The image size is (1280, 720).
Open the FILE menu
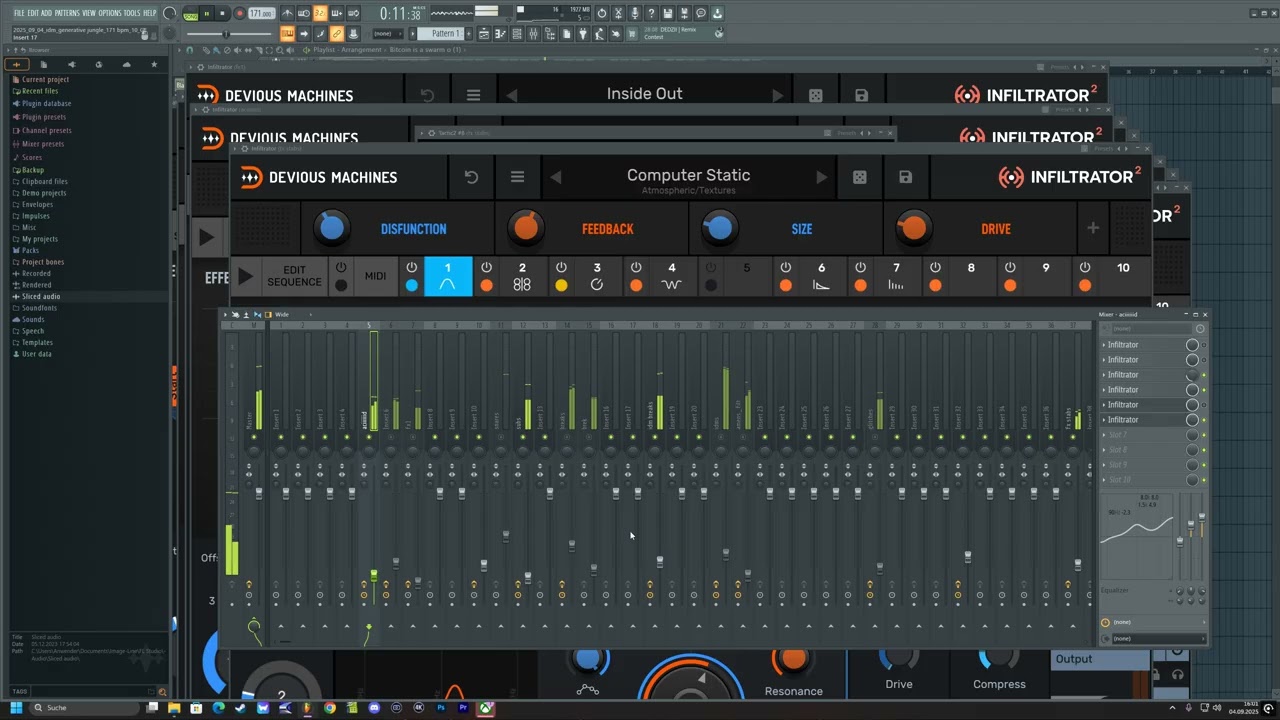pyautogui.click(x=19, y=13)
